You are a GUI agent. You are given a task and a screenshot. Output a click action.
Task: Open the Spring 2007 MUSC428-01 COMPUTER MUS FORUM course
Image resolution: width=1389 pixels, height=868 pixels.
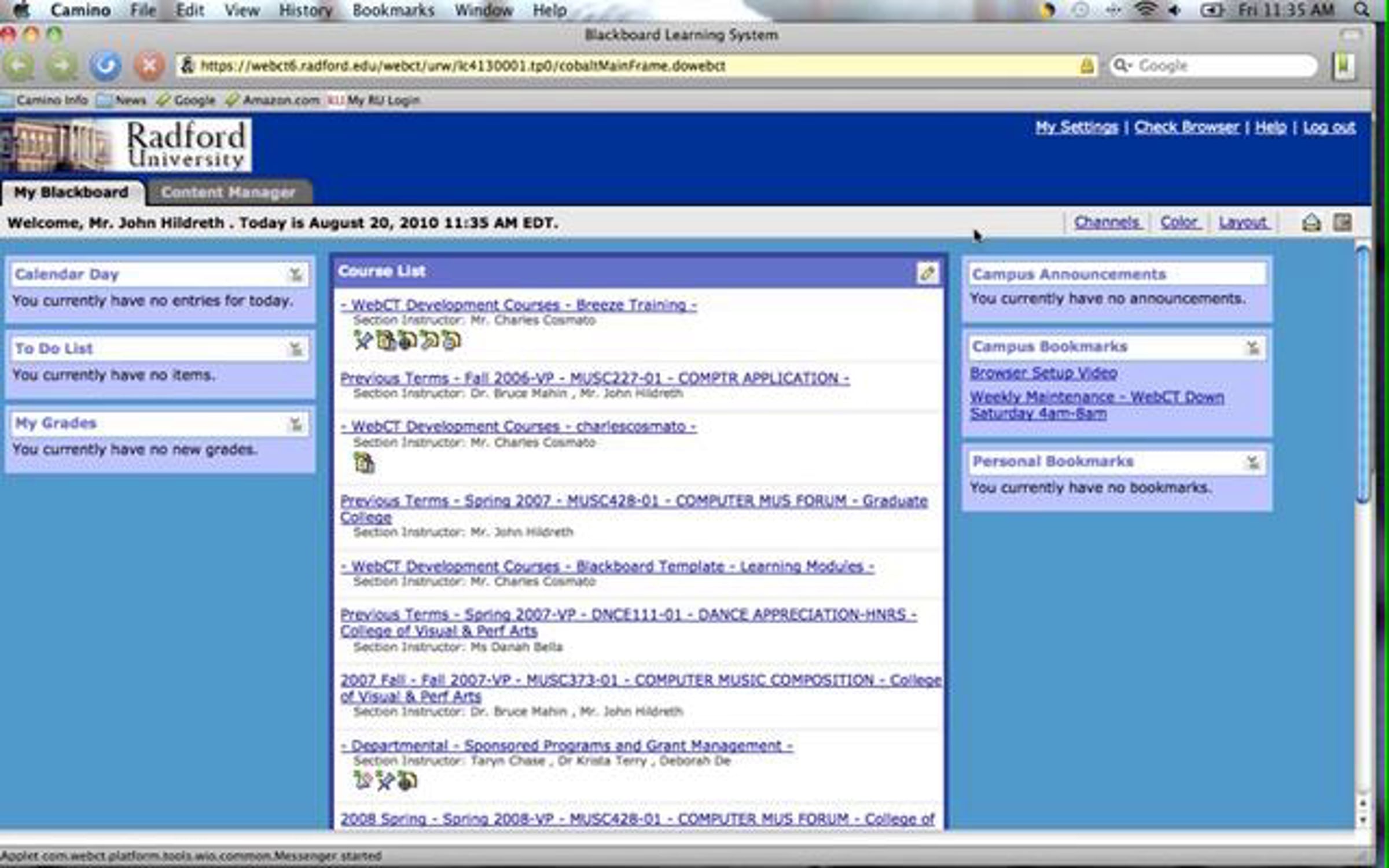[634, 509]
